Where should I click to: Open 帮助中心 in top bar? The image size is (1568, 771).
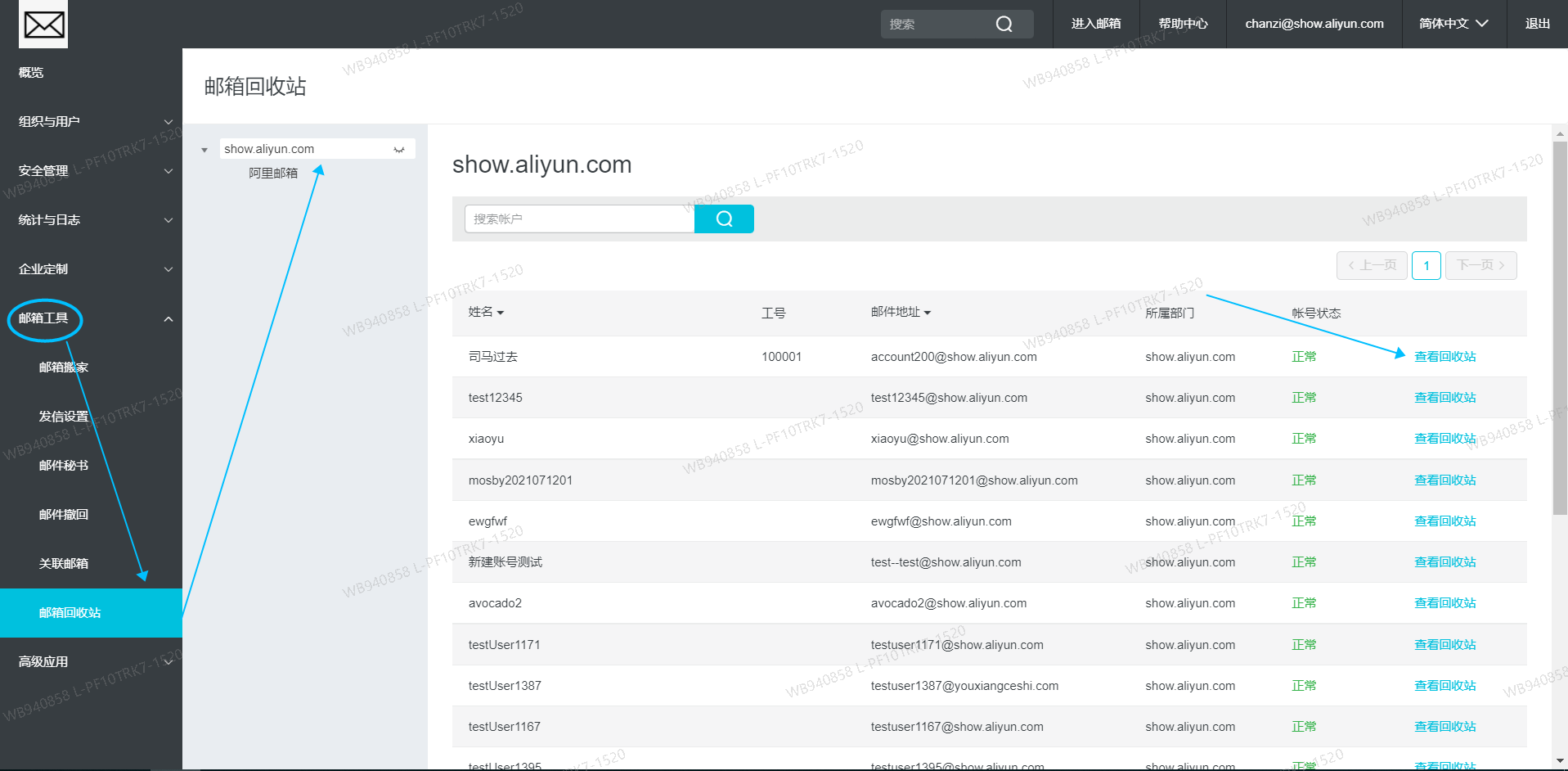[x=1183, y=24]
